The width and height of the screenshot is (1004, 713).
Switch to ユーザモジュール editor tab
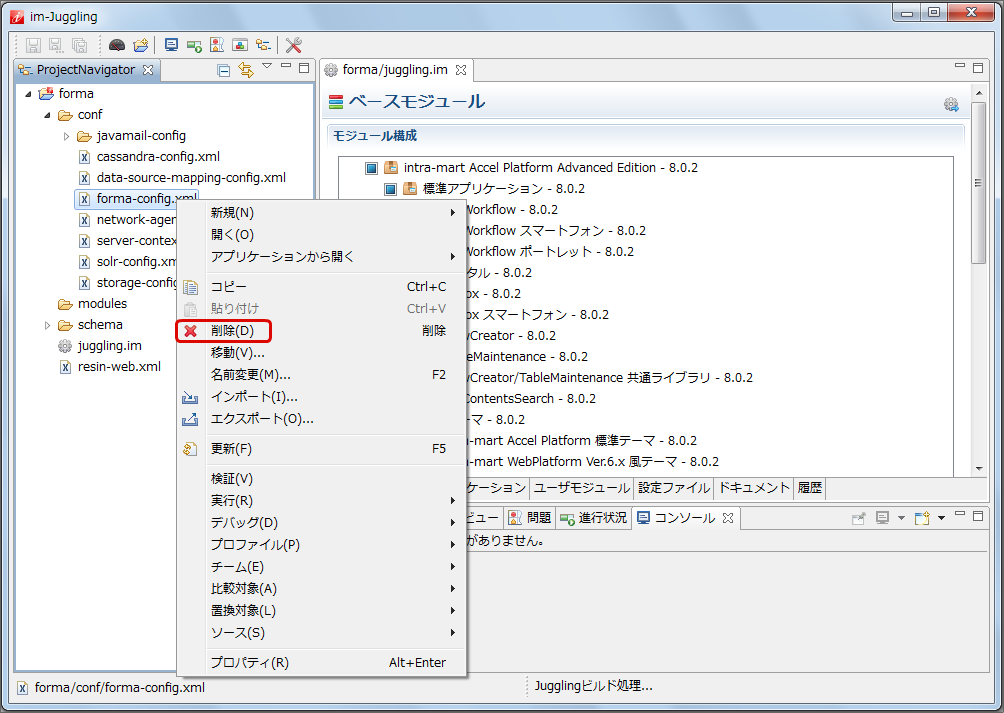(582, 488)
